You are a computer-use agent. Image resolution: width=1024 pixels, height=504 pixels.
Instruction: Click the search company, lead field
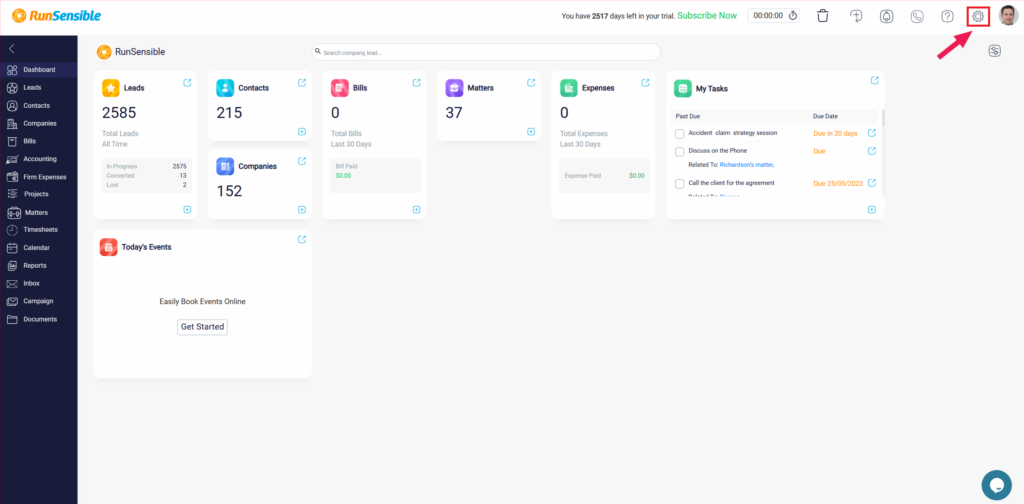[486, 52]
